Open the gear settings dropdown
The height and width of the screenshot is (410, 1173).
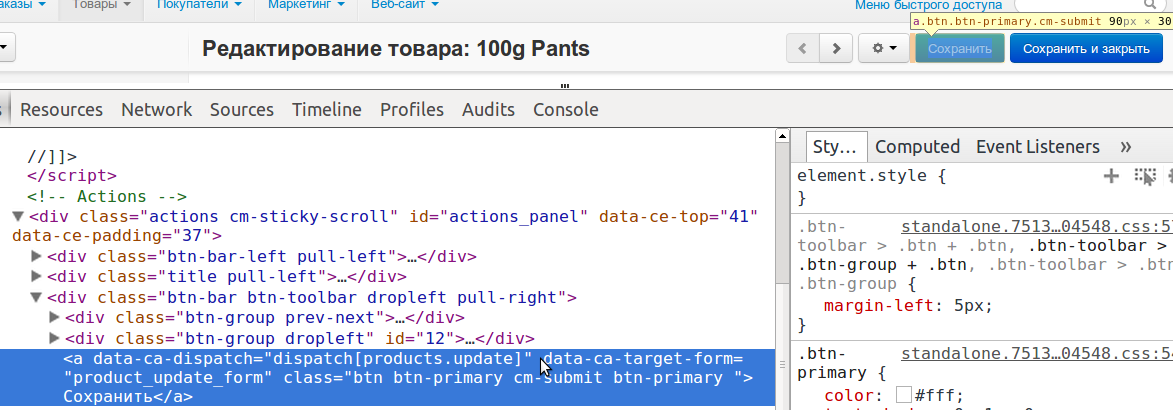884,48
